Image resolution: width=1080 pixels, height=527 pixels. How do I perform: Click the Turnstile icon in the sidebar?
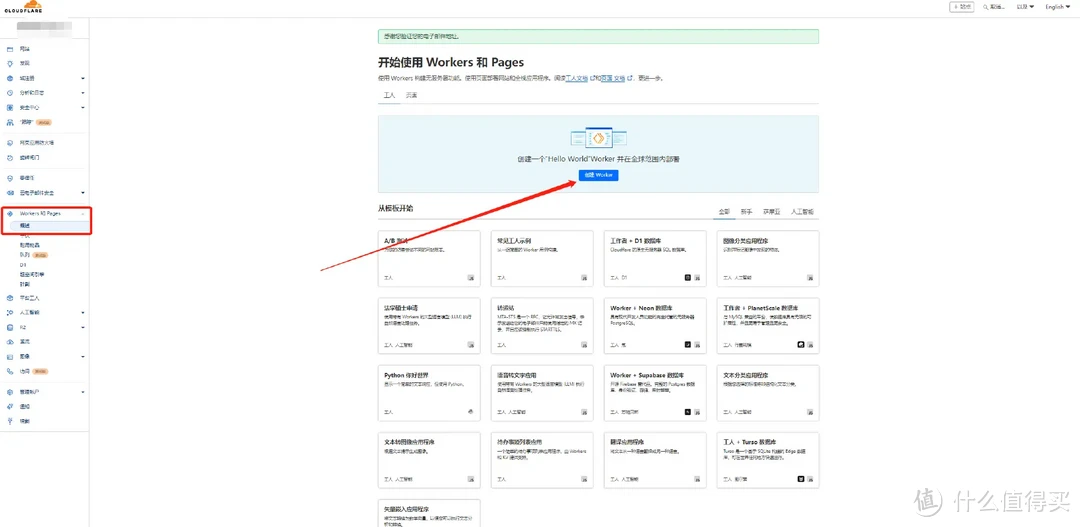(10, 157)
